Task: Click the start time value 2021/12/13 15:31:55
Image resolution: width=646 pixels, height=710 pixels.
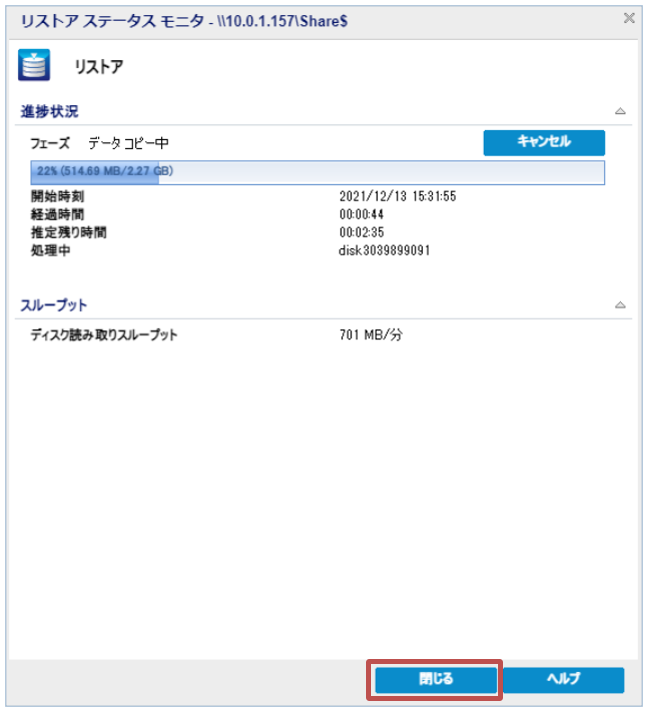Action: [397, 196]
